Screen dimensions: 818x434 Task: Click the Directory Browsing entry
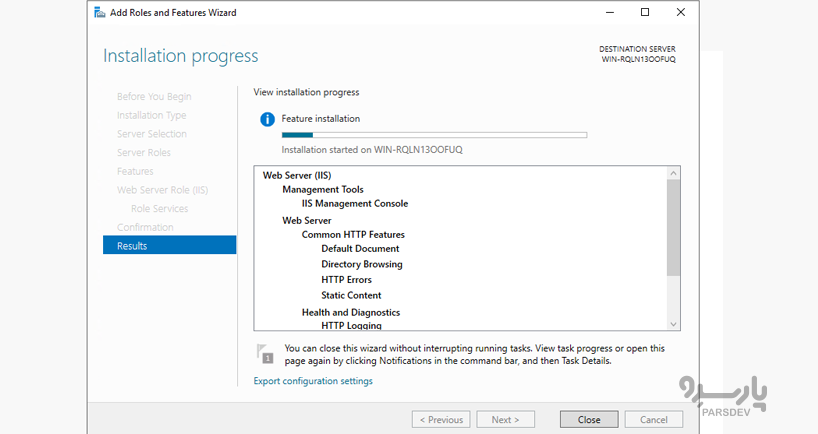tap(362, 264)
